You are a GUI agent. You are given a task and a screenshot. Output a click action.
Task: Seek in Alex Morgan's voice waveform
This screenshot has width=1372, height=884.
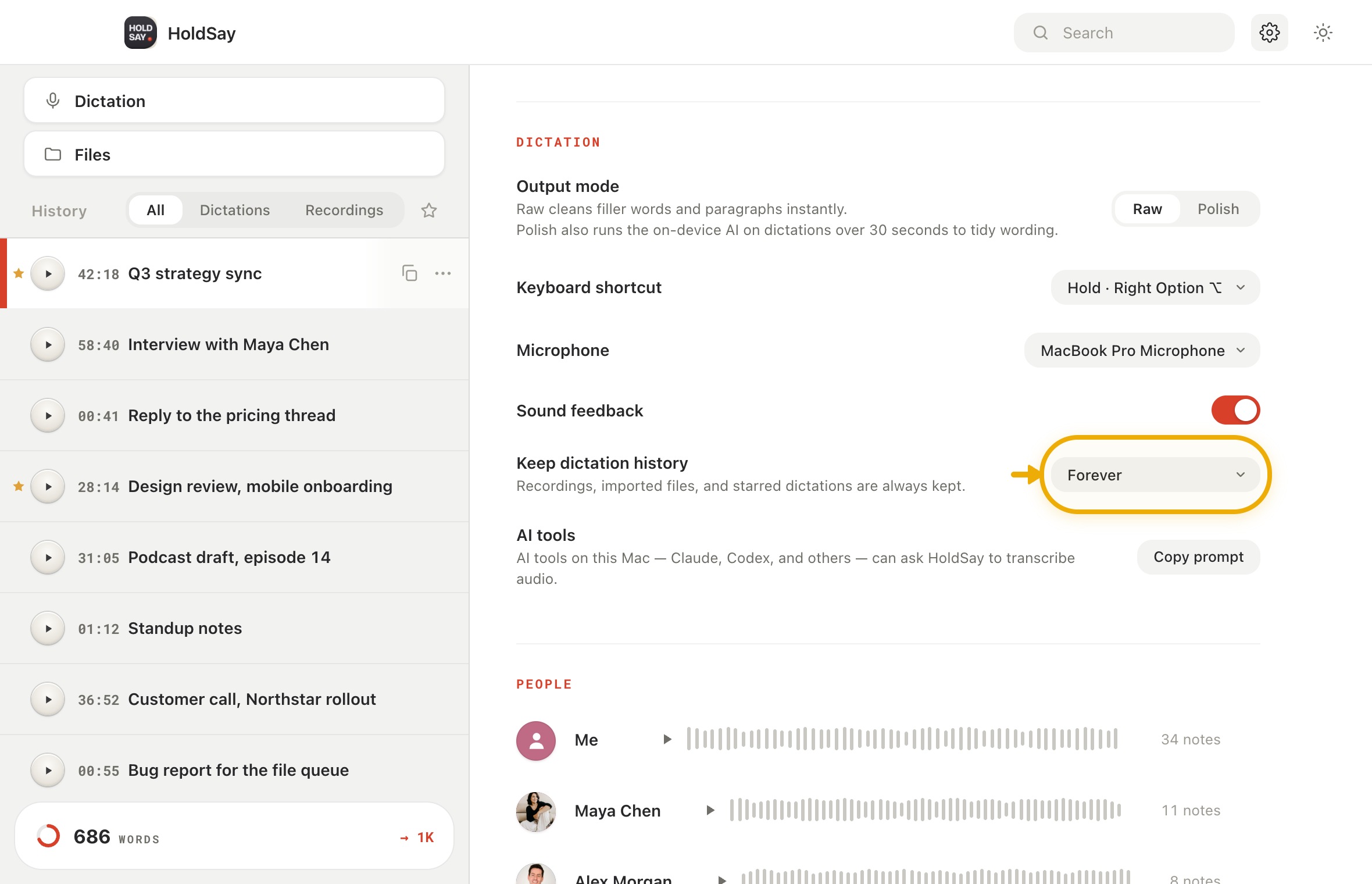(935, 876)
